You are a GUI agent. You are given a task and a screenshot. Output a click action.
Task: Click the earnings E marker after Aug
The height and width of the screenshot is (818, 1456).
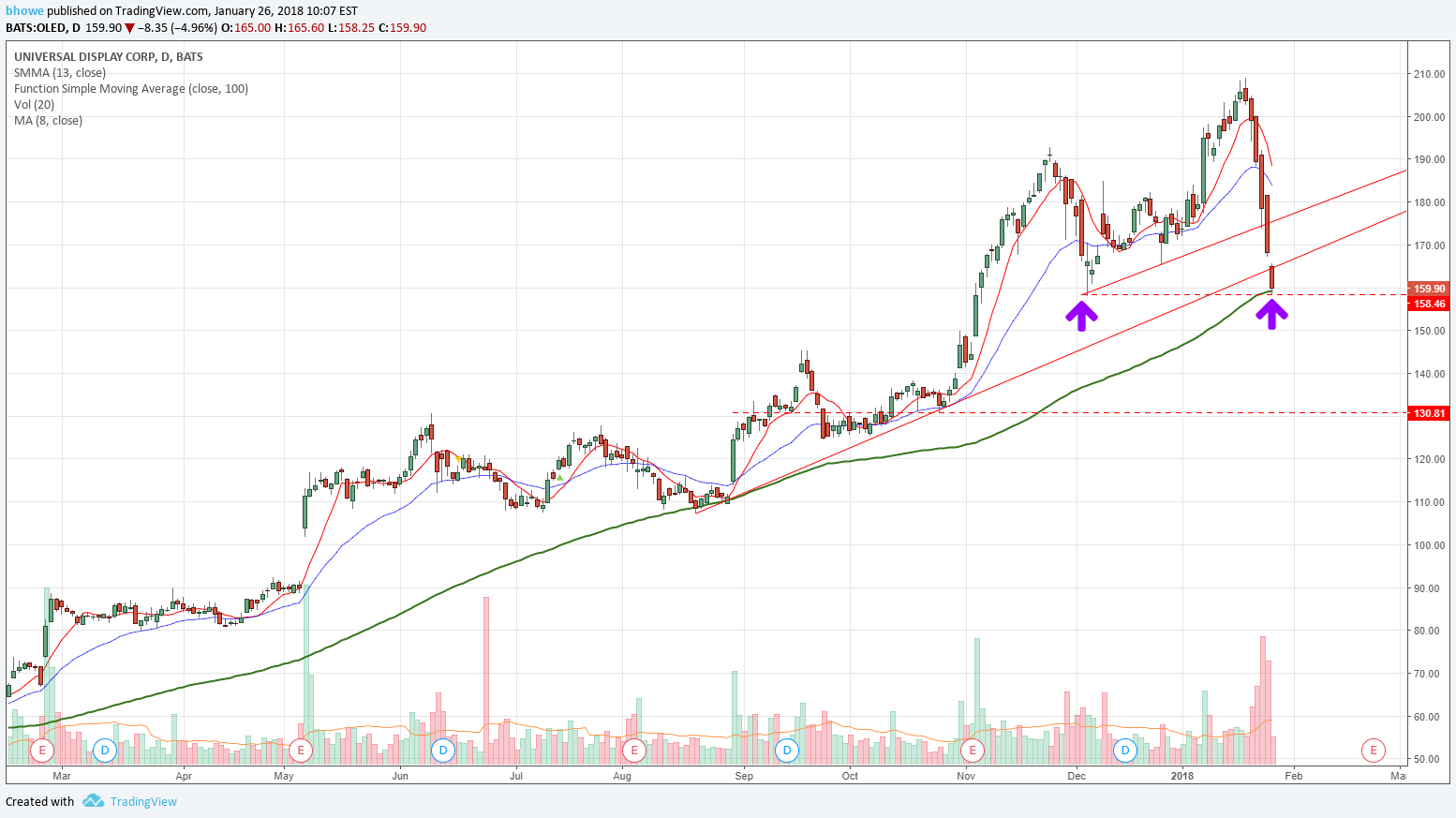[634, 750]
